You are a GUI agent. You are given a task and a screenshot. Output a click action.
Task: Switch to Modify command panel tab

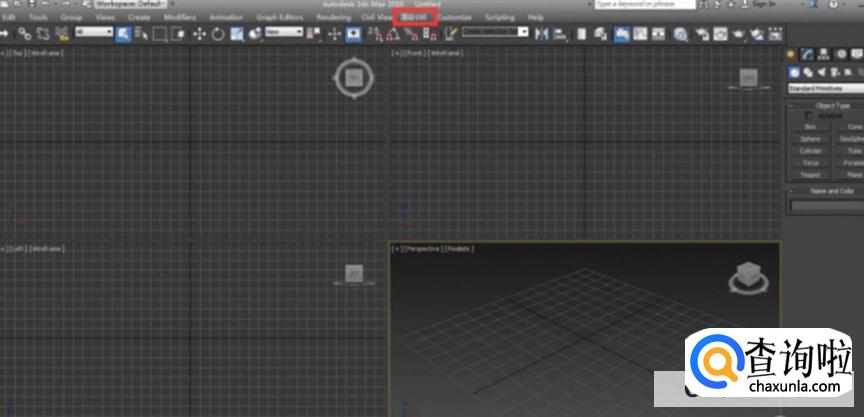pos(807,53)
